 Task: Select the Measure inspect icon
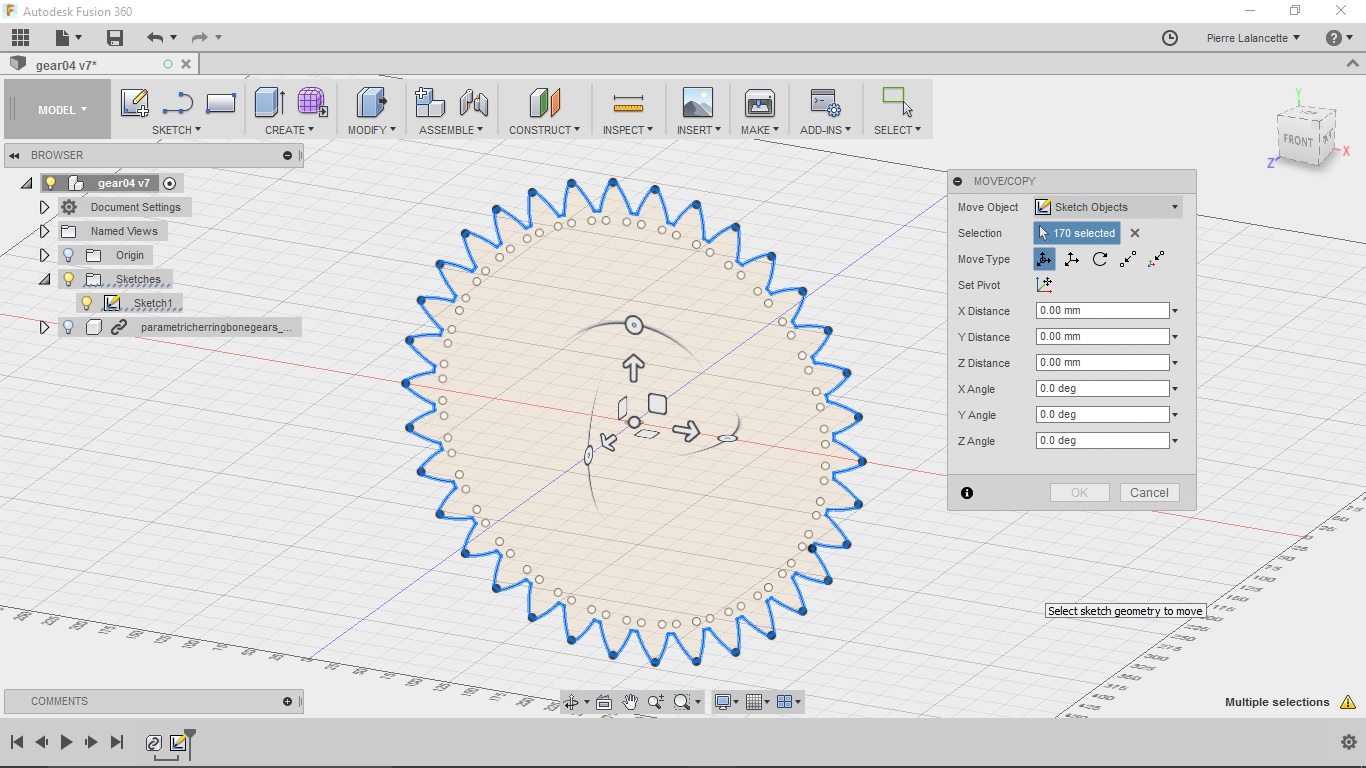628,102
